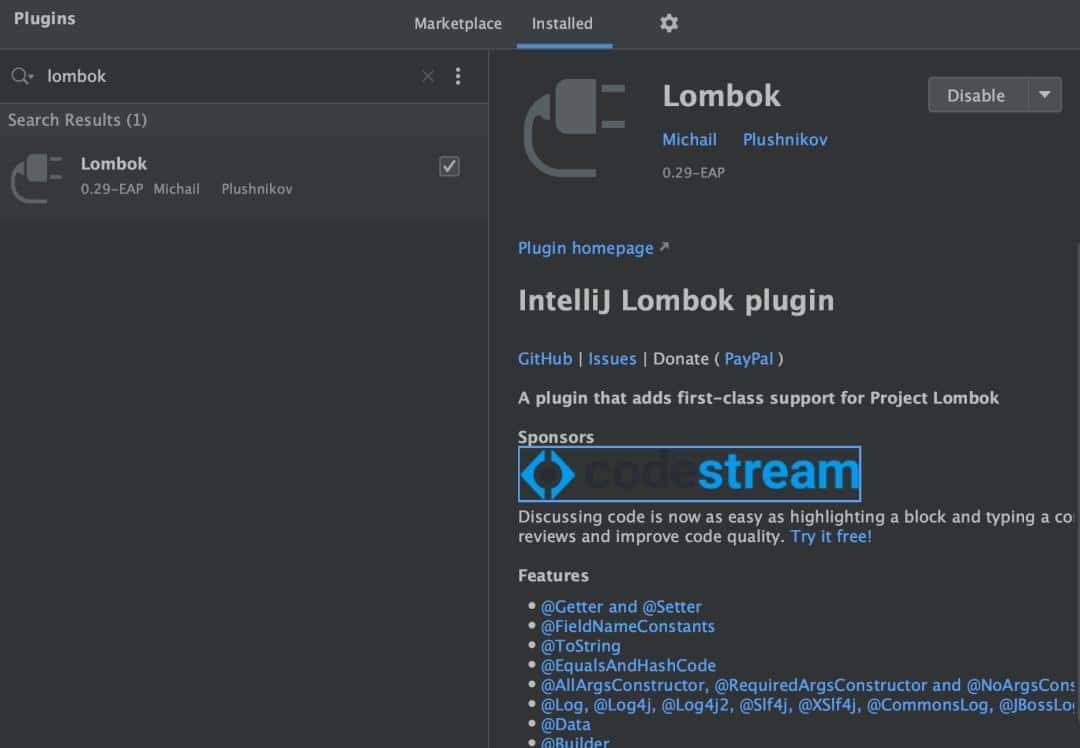Viewport: 1080px width, 748px height.
Task: Expand the Disable button dropdown arrow
Action: coord(1045,95)
